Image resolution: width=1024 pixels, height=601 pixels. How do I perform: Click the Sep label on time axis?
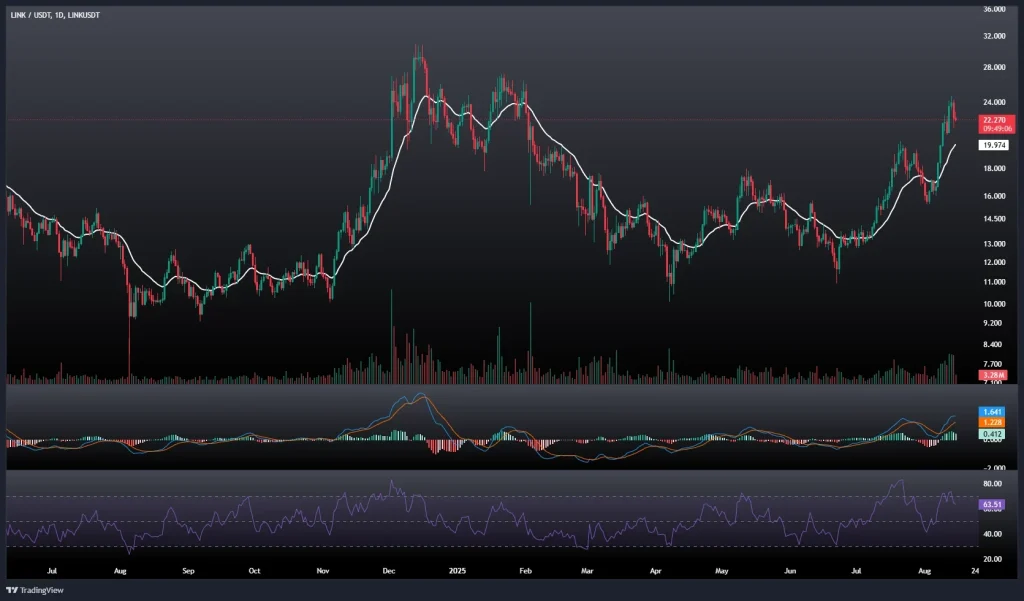point(188,570)
